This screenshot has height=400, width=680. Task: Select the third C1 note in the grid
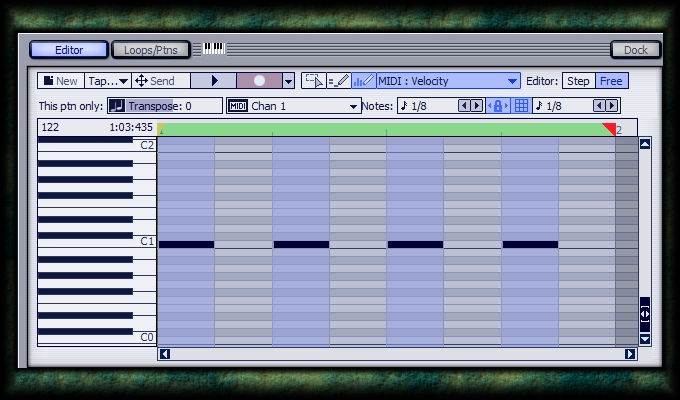(x=415, y=245)
